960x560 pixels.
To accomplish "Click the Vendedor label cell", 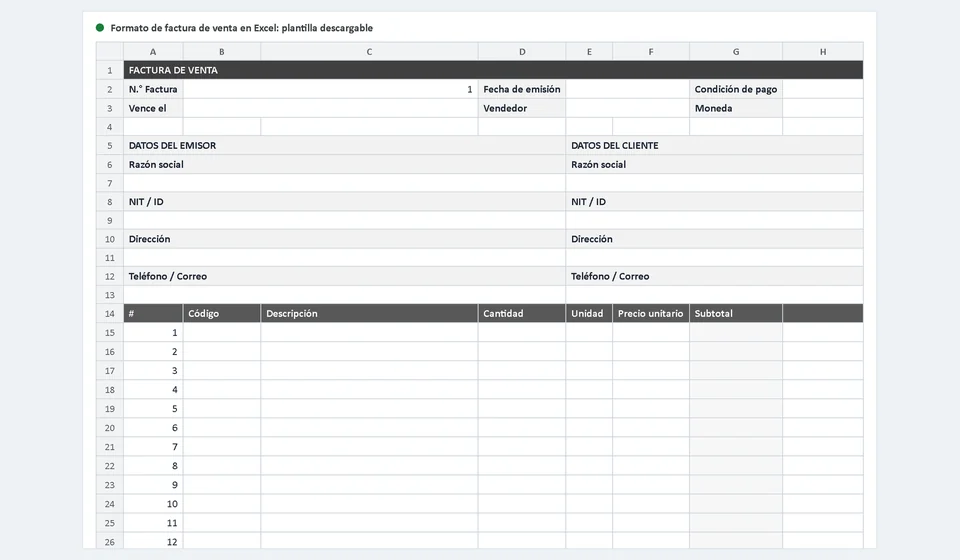I will tap(522, 108).
